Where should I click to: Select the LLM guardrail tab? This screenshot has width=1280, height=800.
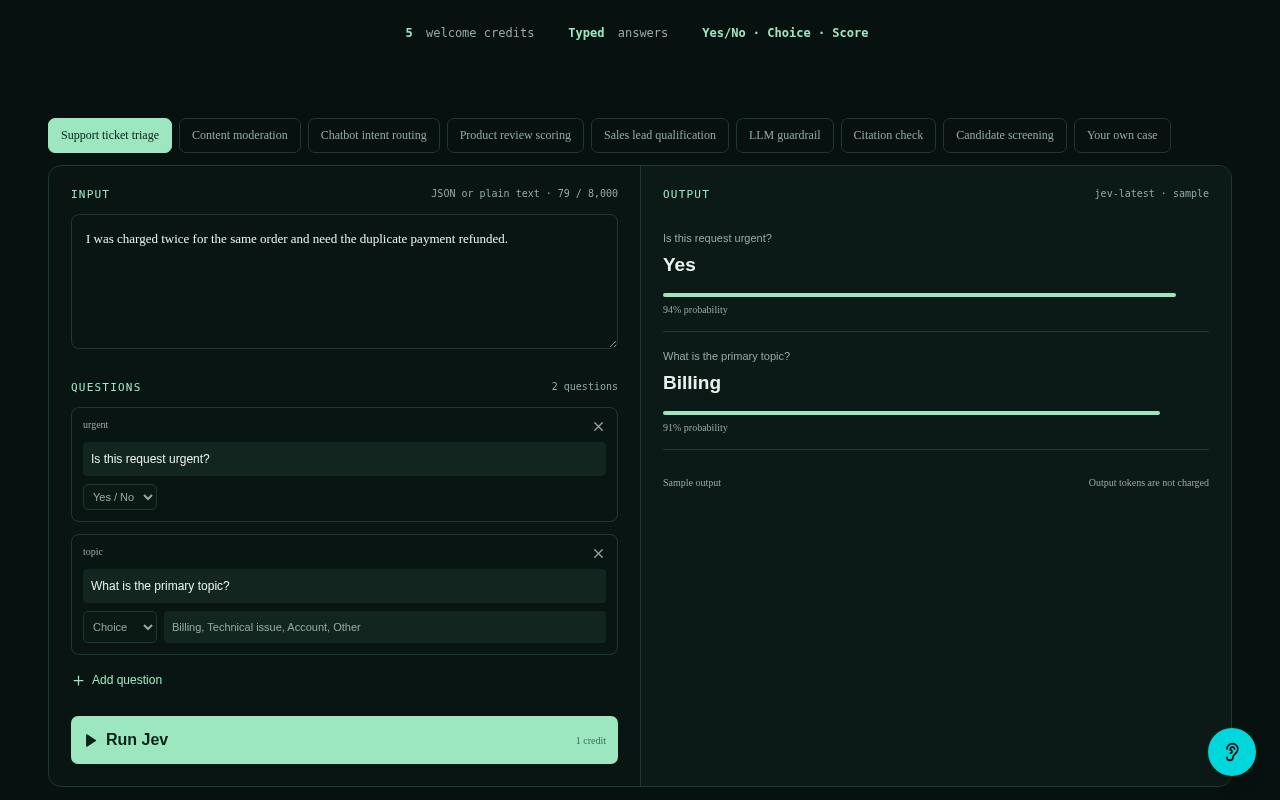(x=785, y=135)
